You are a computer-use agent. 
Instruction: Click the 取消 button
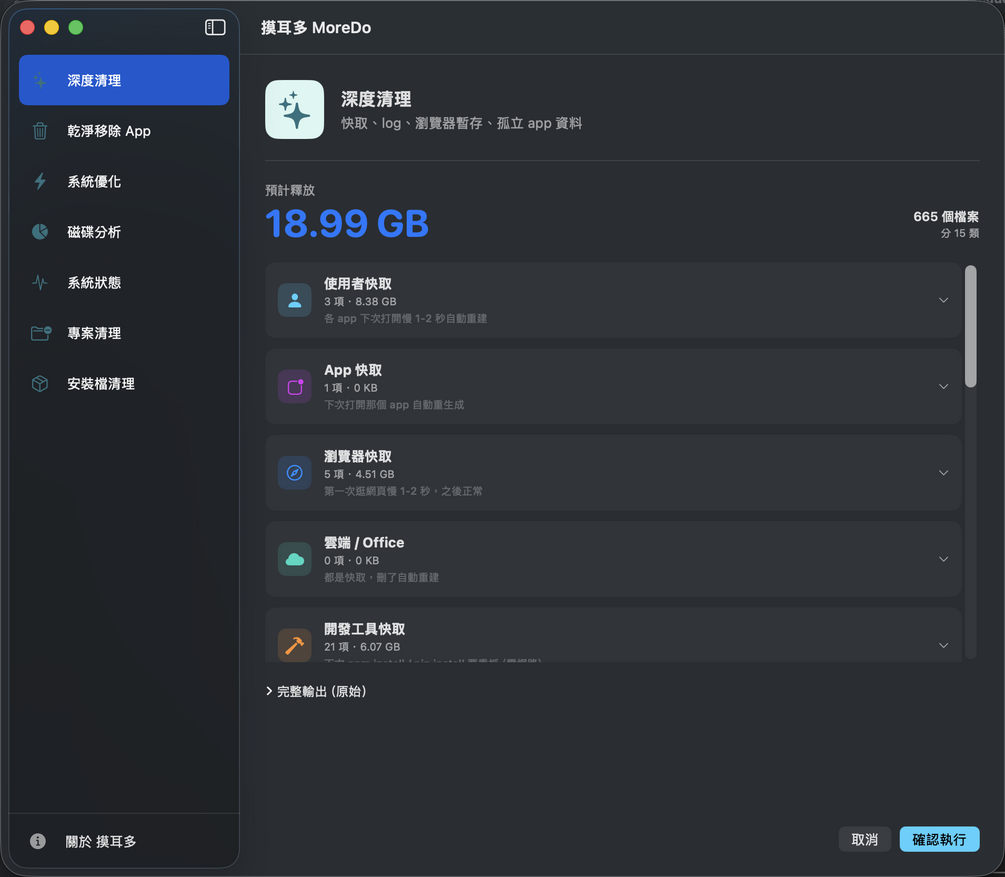pyautogui.click(x=865, y=839)
